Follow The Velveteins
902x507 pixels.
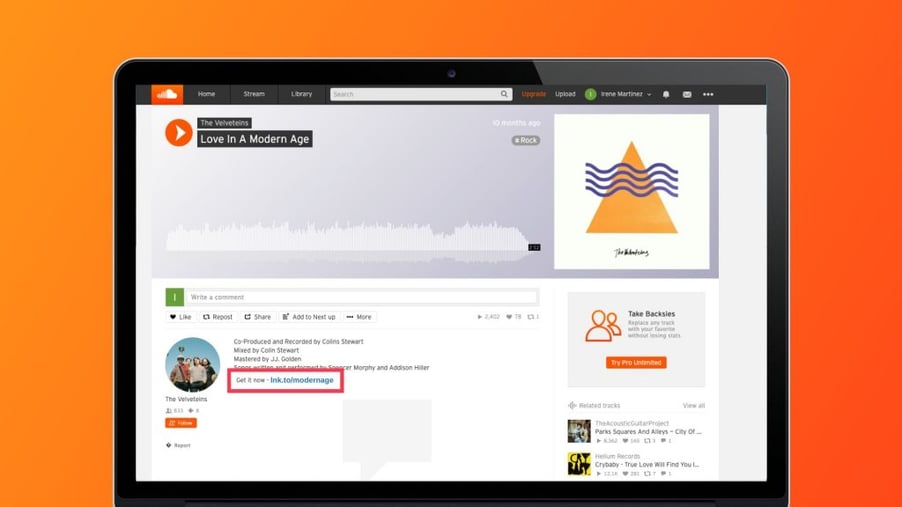181,423
